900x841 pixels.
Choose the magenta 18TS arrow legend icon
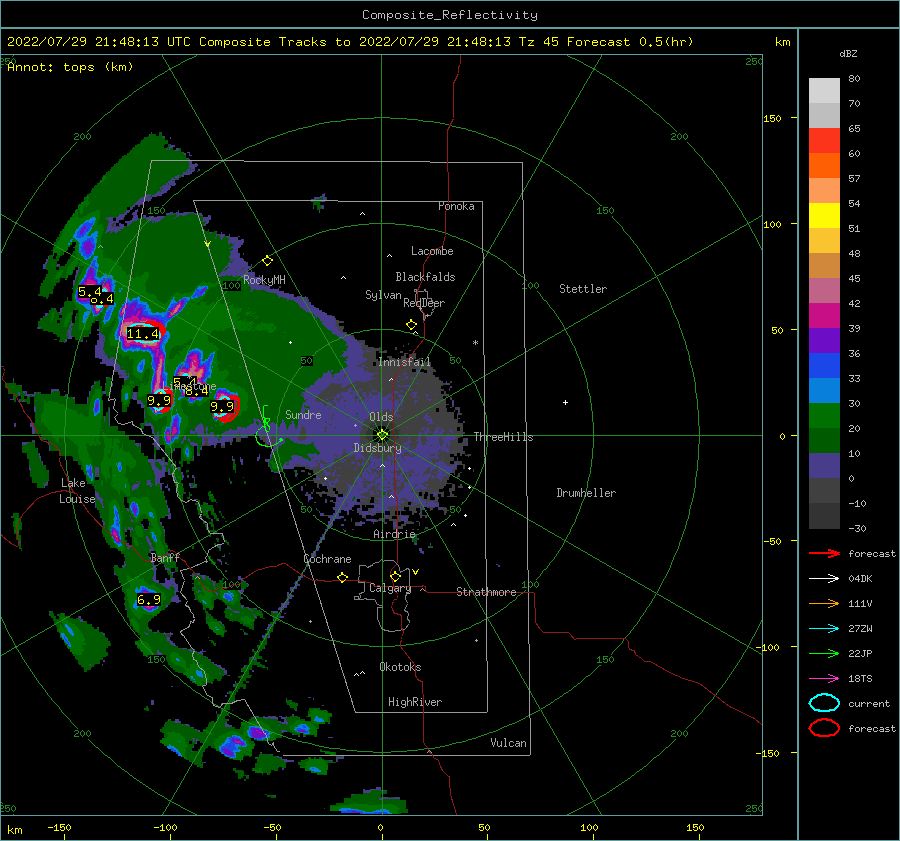(x=824, y=678)
